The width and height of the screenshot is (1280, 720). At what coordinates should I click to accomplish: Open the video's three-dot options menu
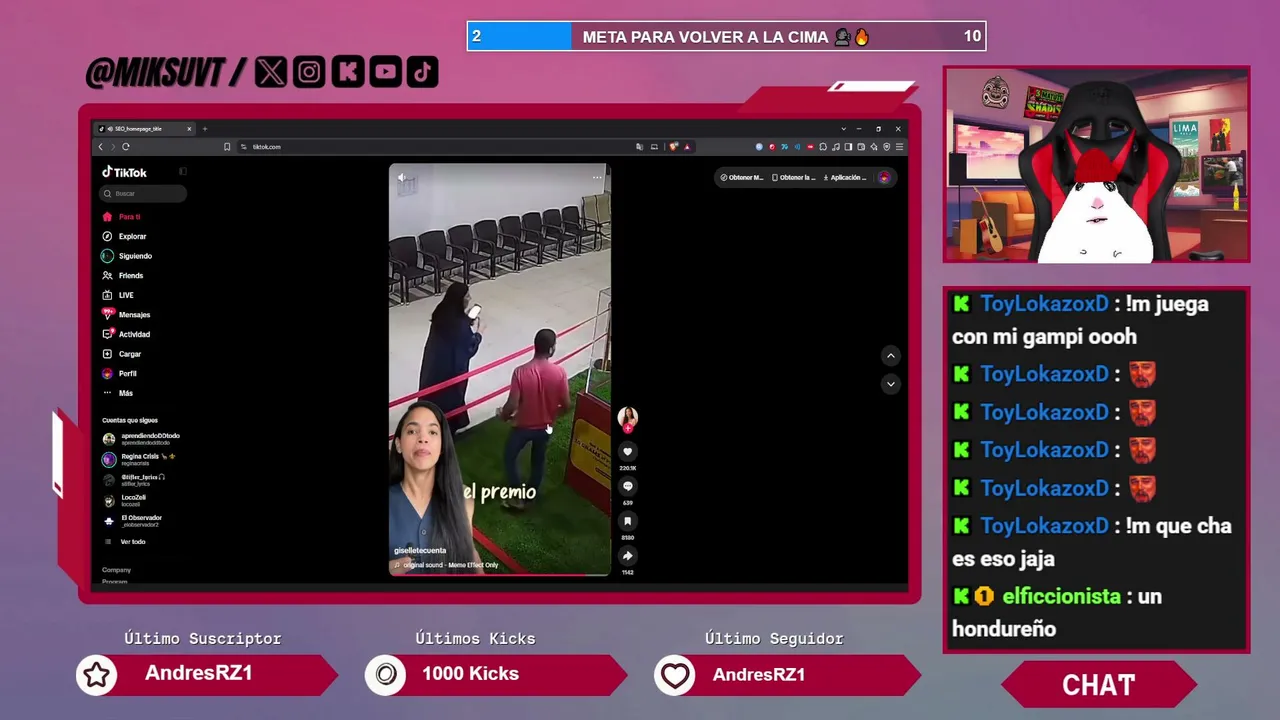pos(597,178)
